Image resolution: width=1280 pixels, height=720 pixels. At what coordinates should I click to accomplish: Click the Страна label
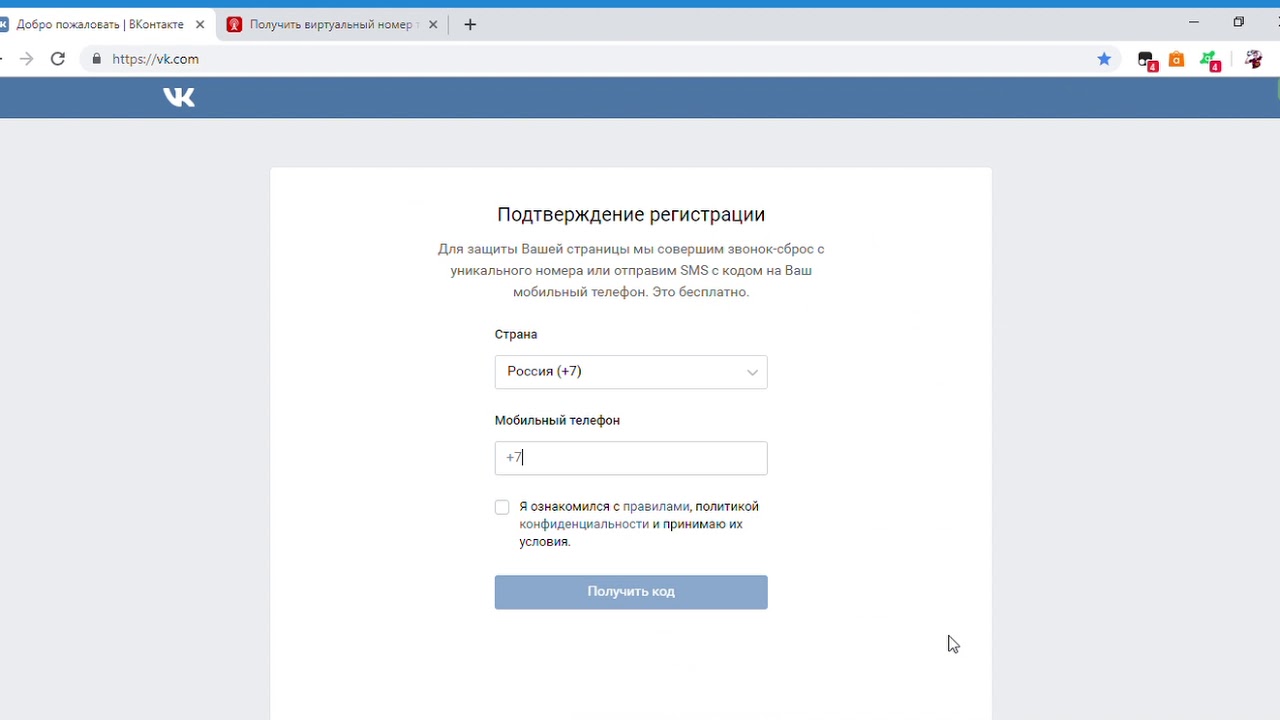pyautogui.click(x=516, y=334)
